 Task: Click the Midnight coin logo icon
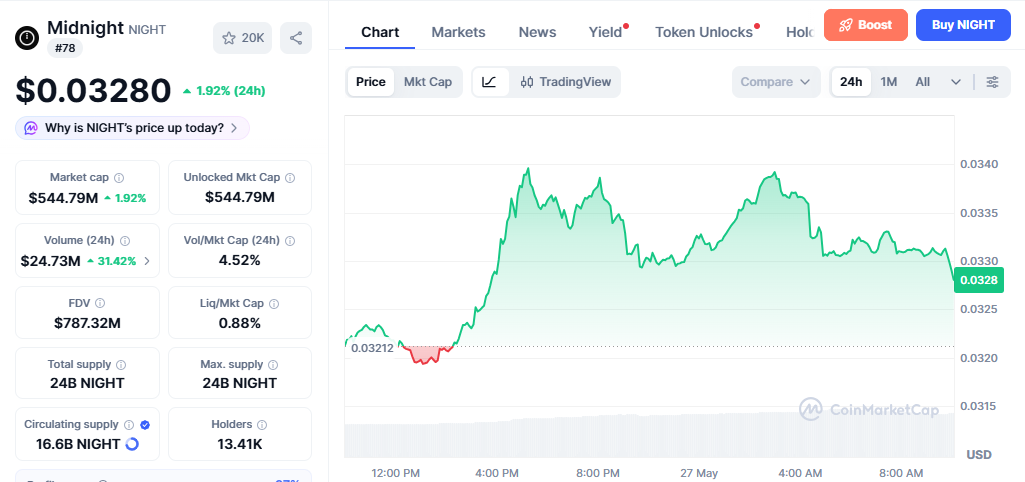tap(27, 37)
